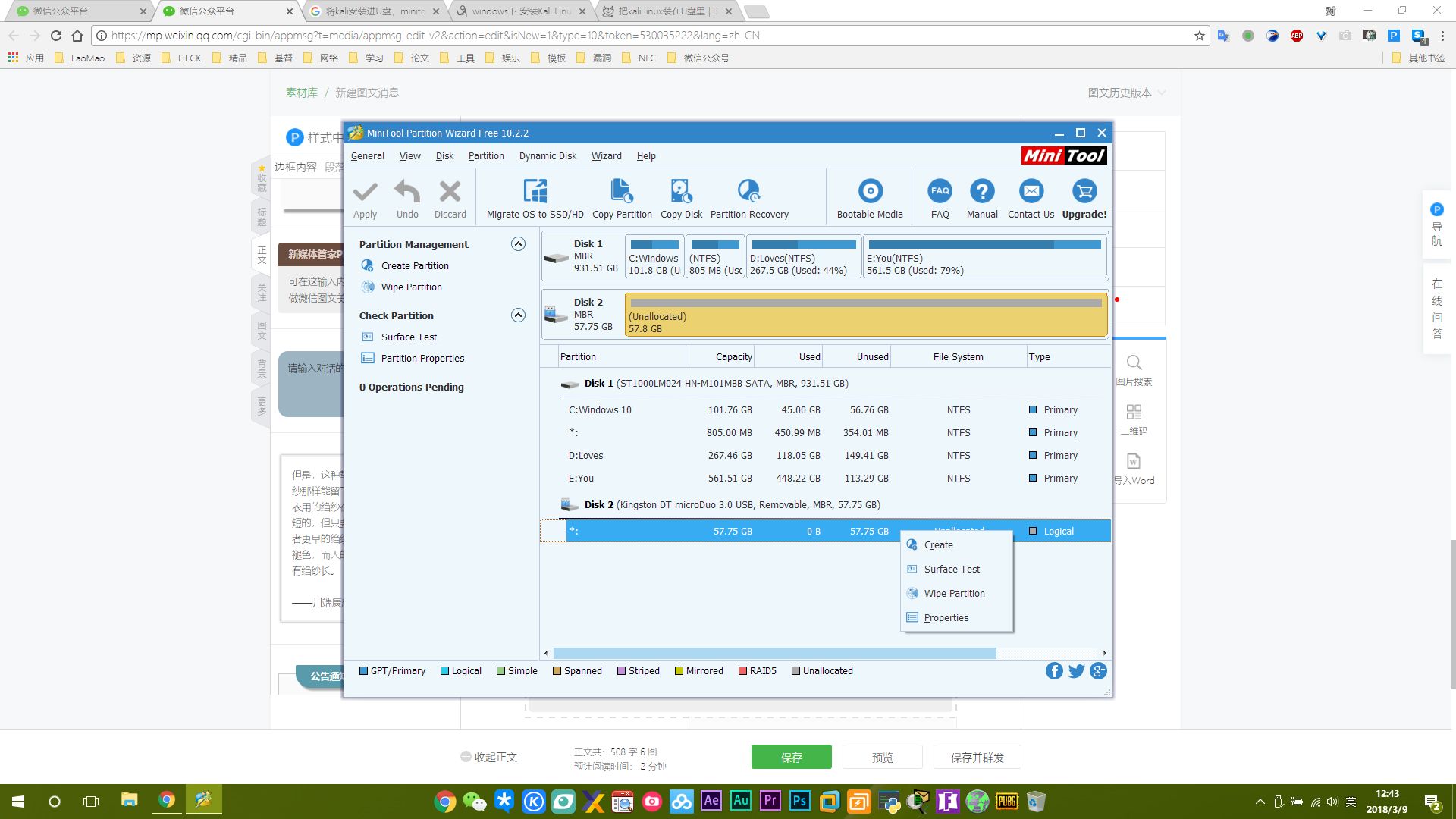Image resolution: width=1456 pixels, height=819 pixels.
Task: Select the E:You(NTFS) partition block
Action: coord(984,257)
